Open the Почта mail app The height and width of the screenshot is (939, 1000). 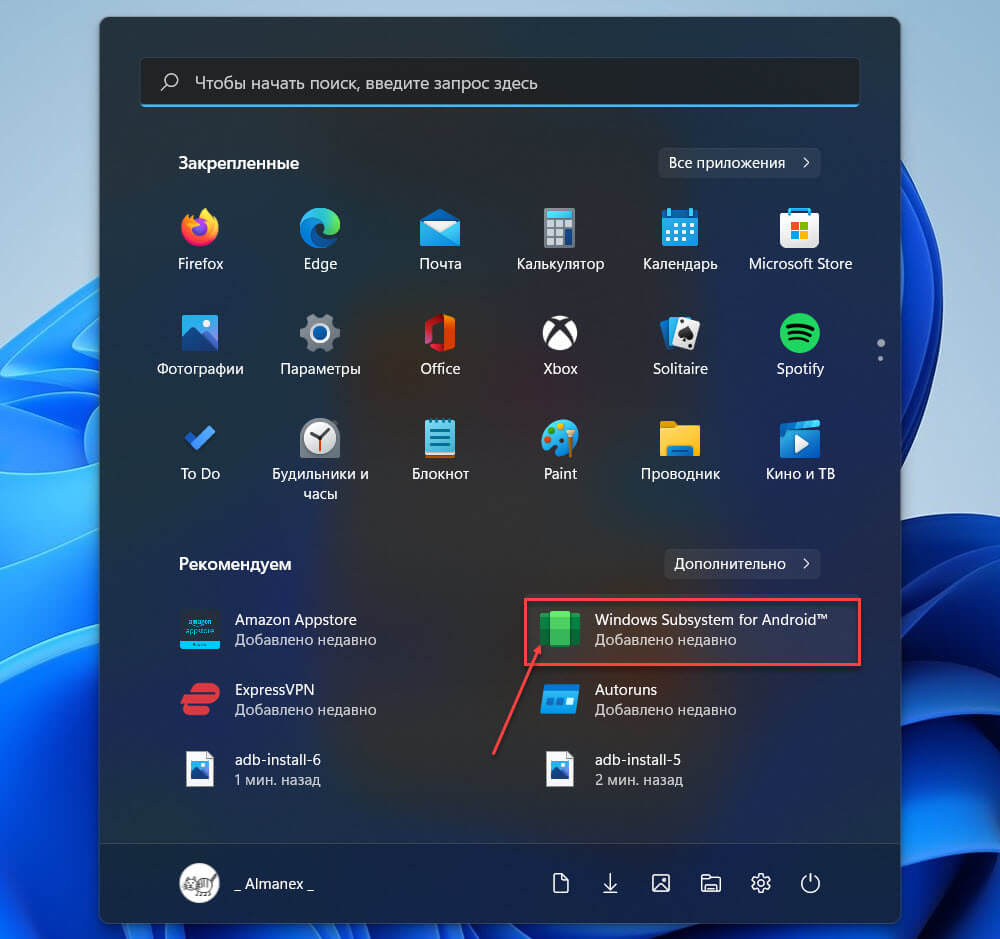[x=440, y=240]
